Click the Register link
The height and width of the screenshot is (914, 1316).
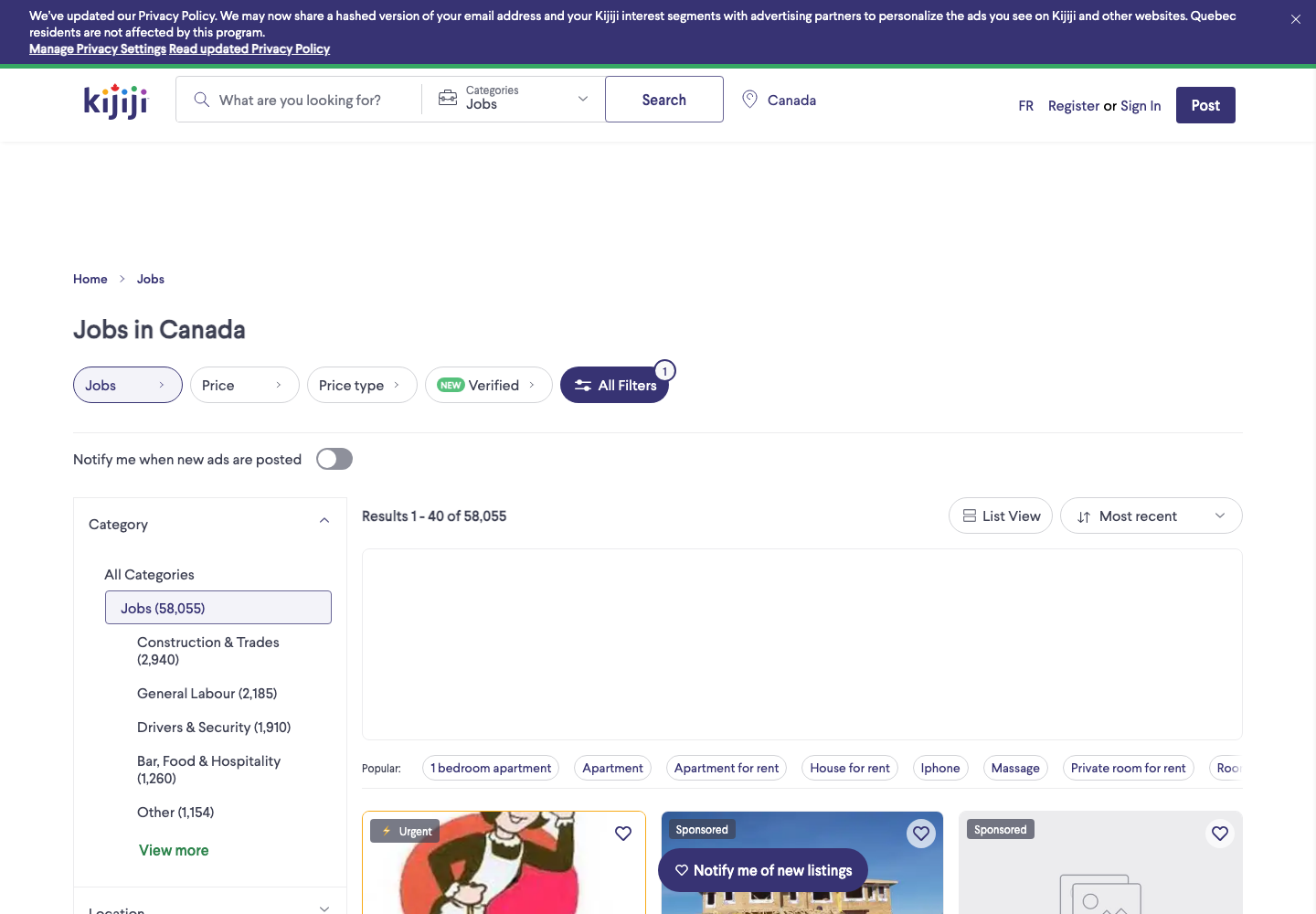pos(1074,105)
